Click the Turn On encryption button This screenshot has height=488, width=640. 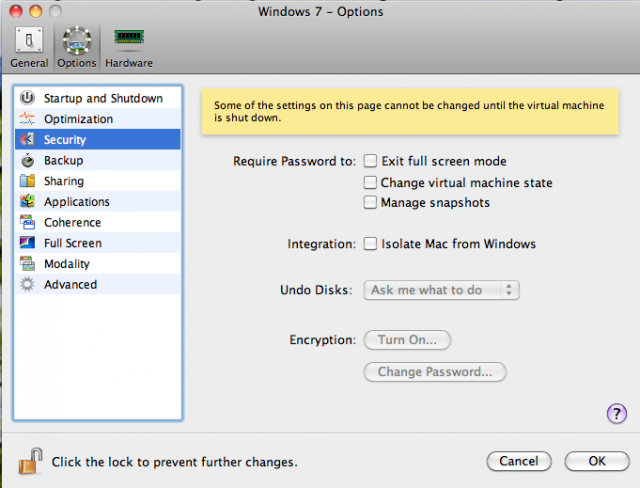(x=407, y=340)
